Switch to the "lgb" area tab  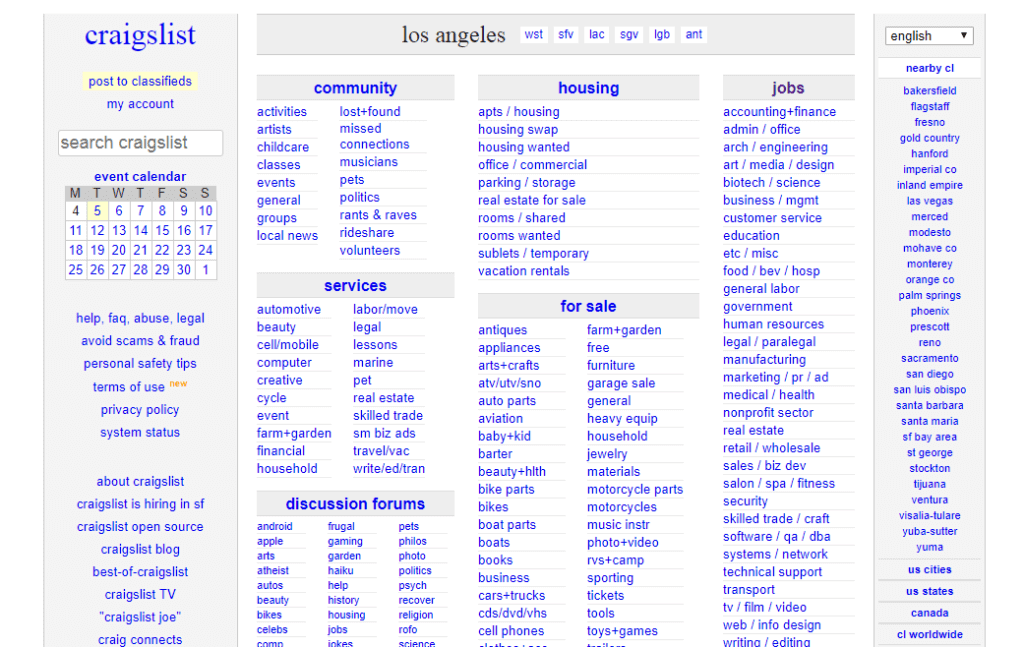[x=661, y=33]
